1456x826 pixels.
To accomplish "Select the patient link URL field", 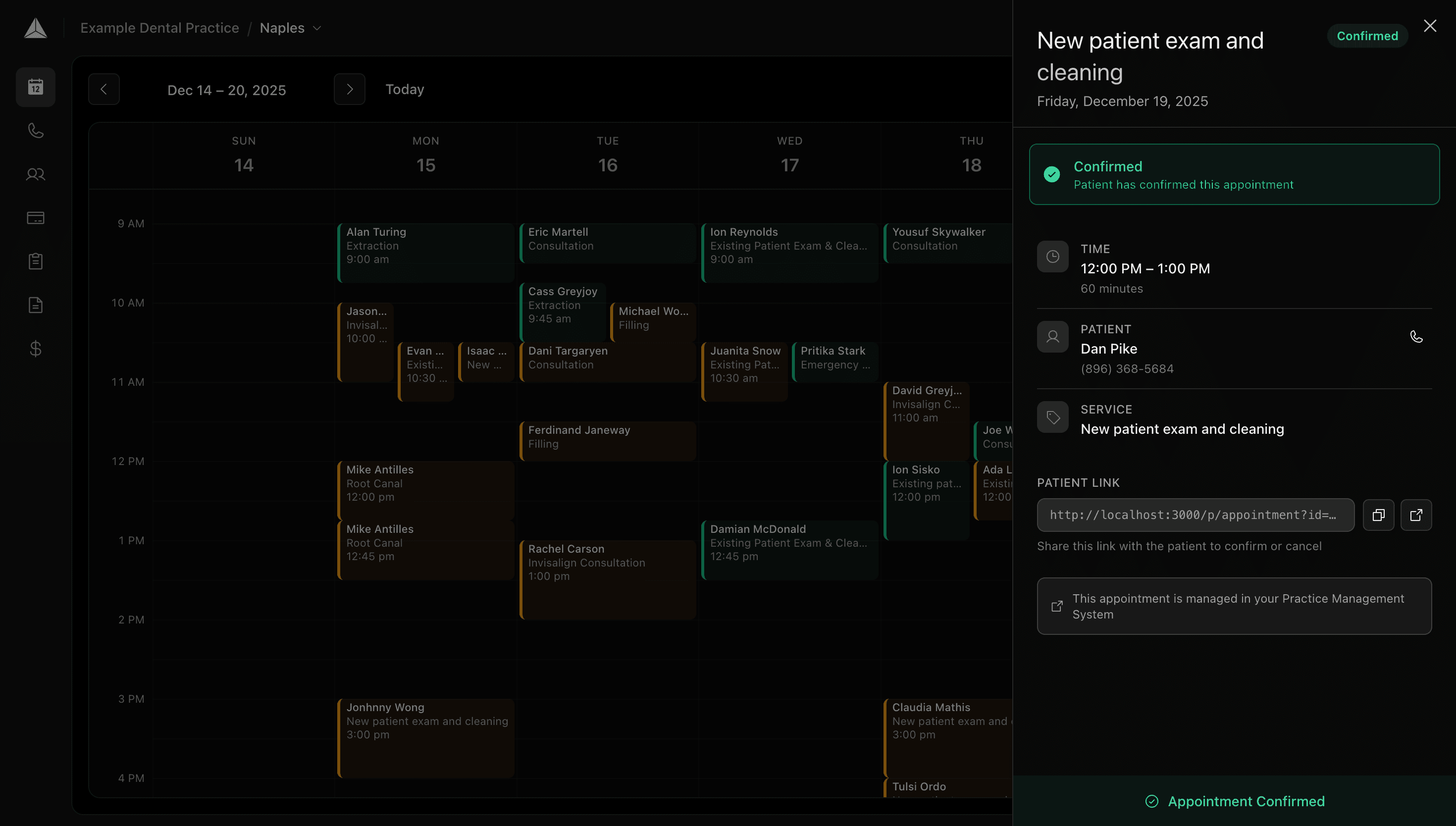I will (1195, 515).
